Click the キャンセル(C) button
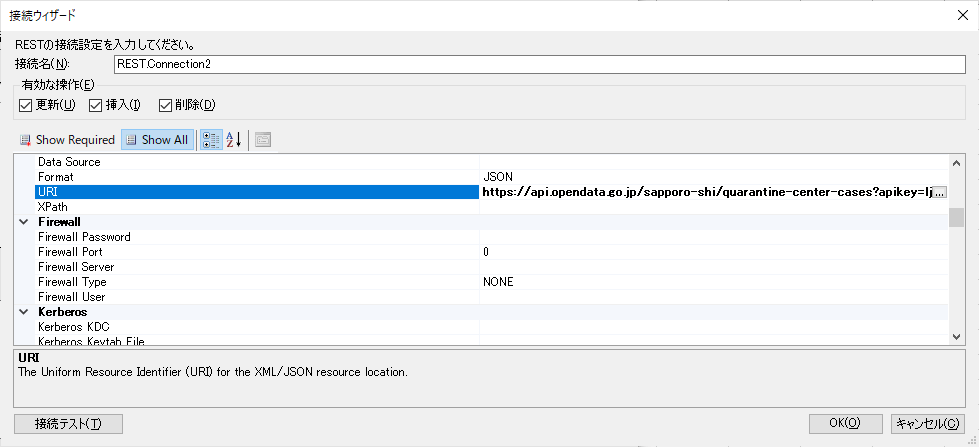This screenshot has width=979, height=447. tap(927, 424)
